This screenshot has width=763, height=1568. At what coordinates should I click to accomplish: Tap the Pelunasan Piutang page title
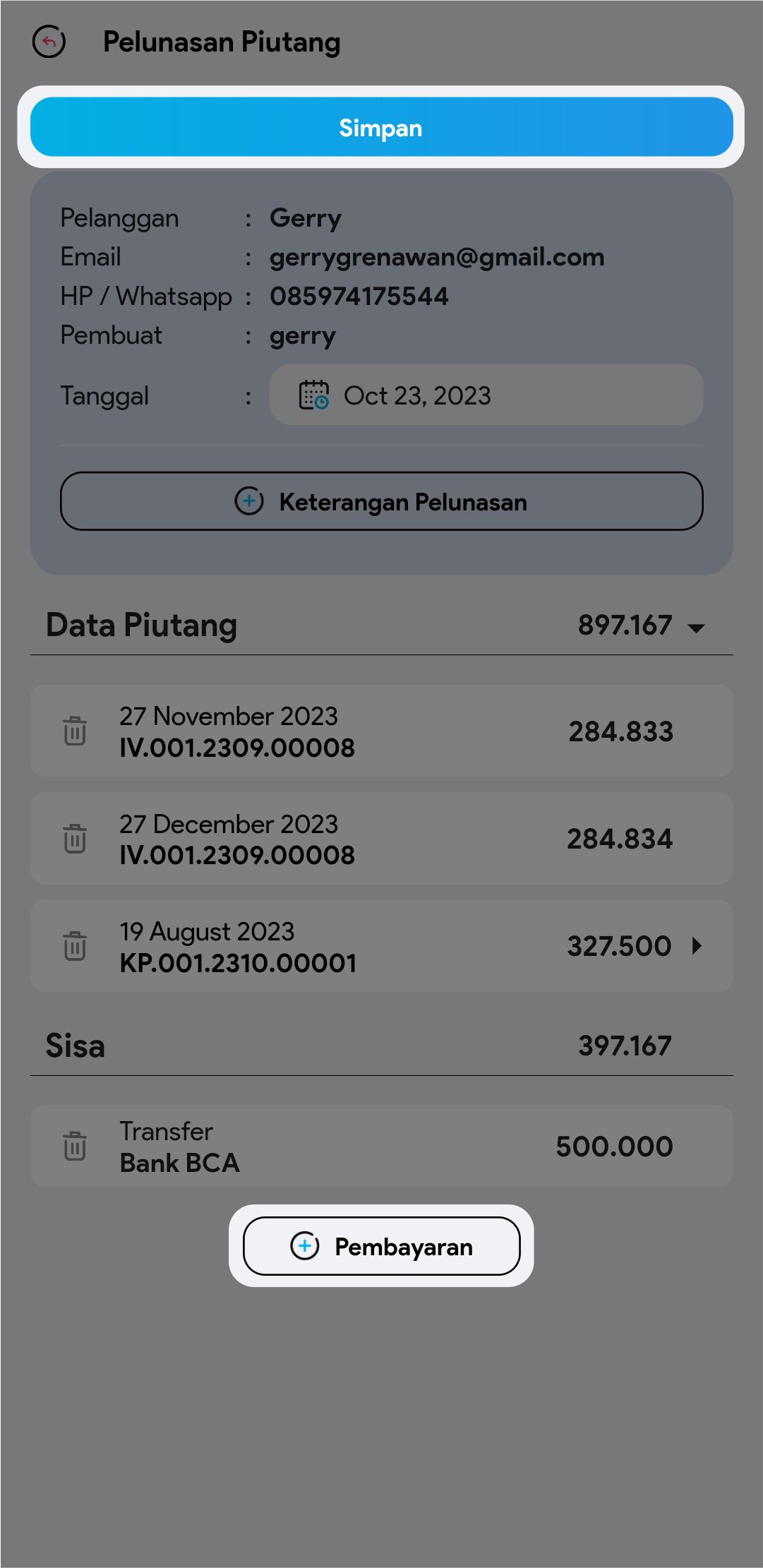[x=222, y=42]
